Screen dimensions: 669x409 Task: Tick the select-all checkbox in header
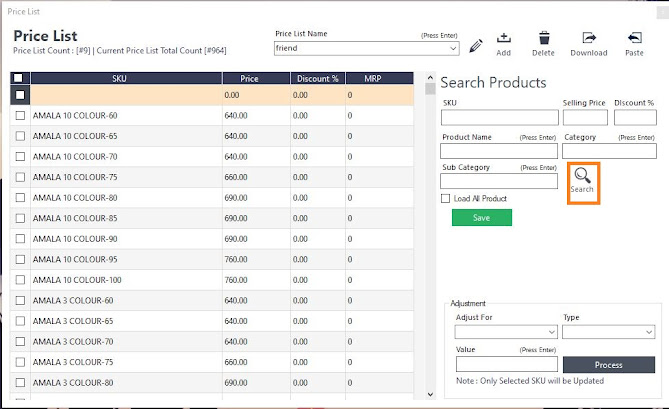20,78
